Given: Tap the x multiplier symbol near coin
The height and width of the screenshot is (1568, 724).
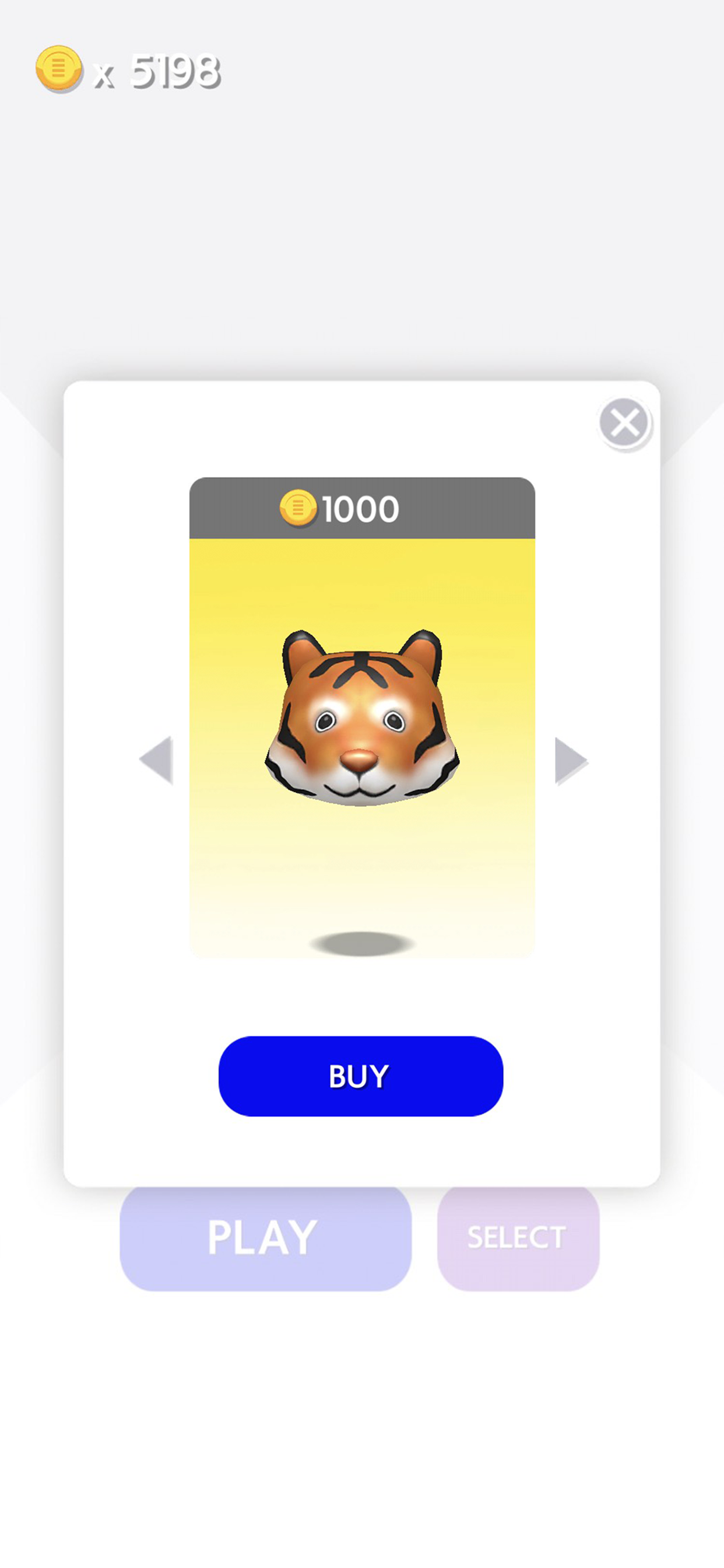Looking at the screenshot, I should pyautogui.click(x=104, y=76).
